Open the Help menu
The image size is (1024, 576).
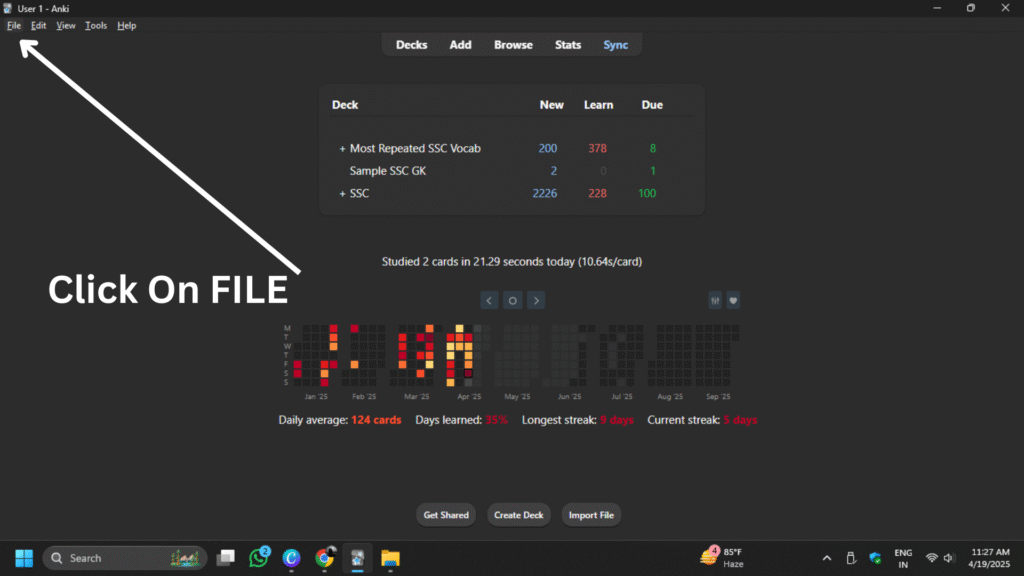tap(127, 25)
